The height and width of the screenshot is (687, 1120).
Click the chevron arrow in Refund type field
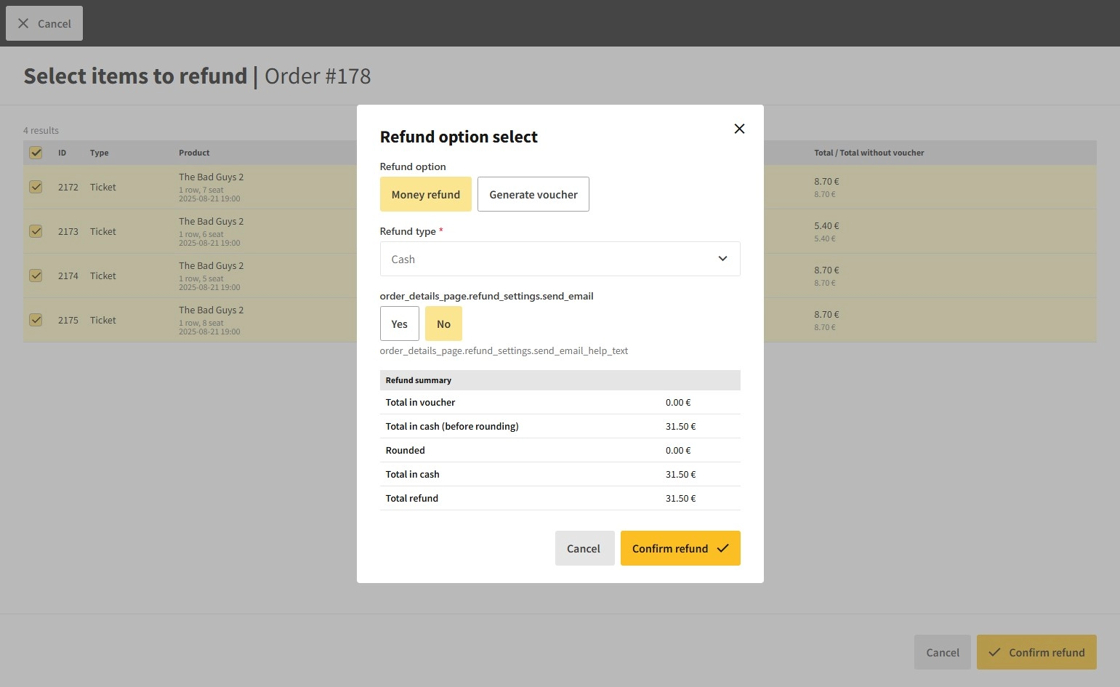(x=722, y=259)
